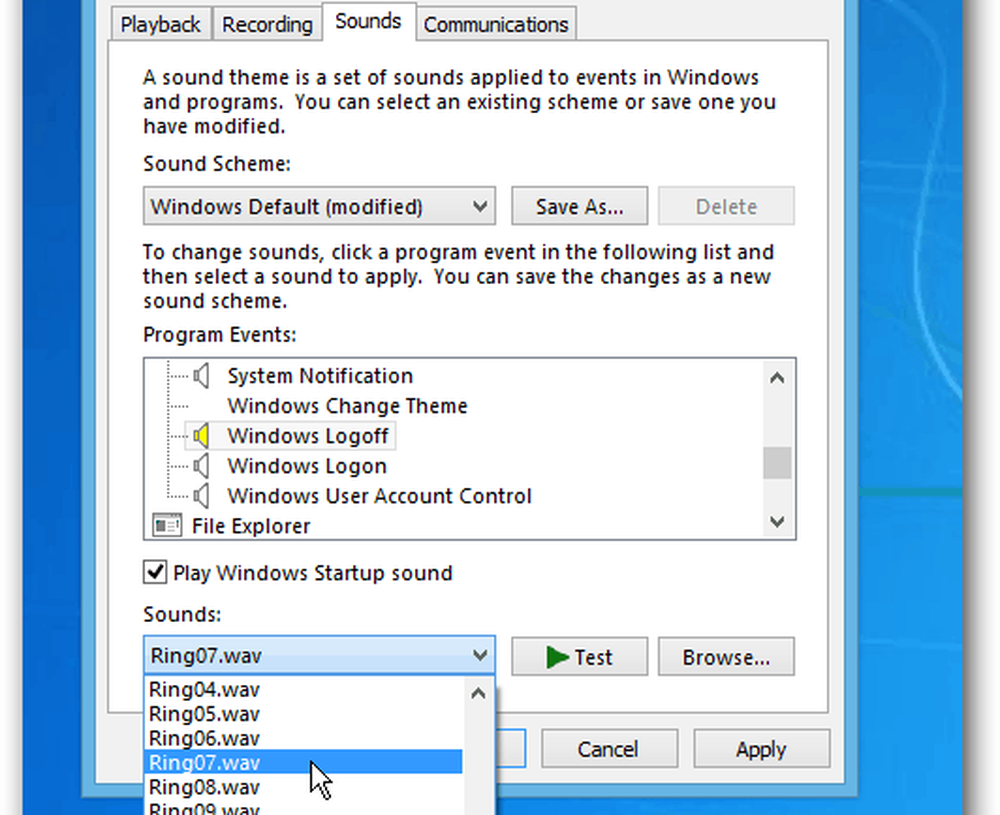Viewport: 1000px width, 815px height.
Task: Switch to the Playback tab
Action: point(161,25)
